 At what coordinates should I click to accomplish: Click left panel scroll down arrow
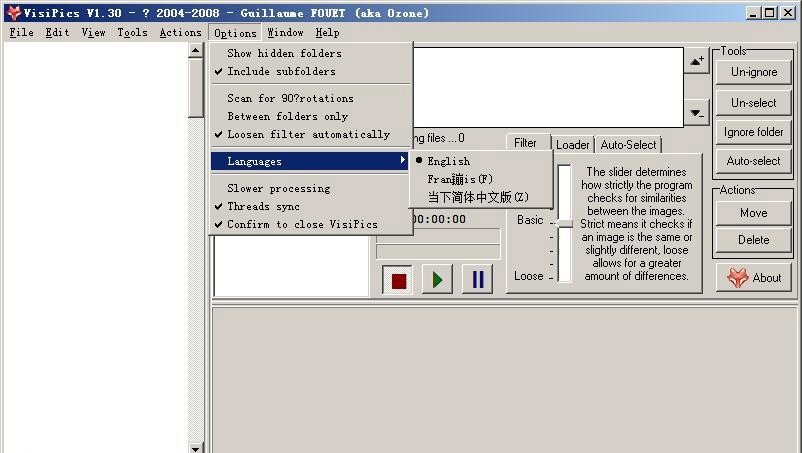pyautogui.click(x=195, y=447)
